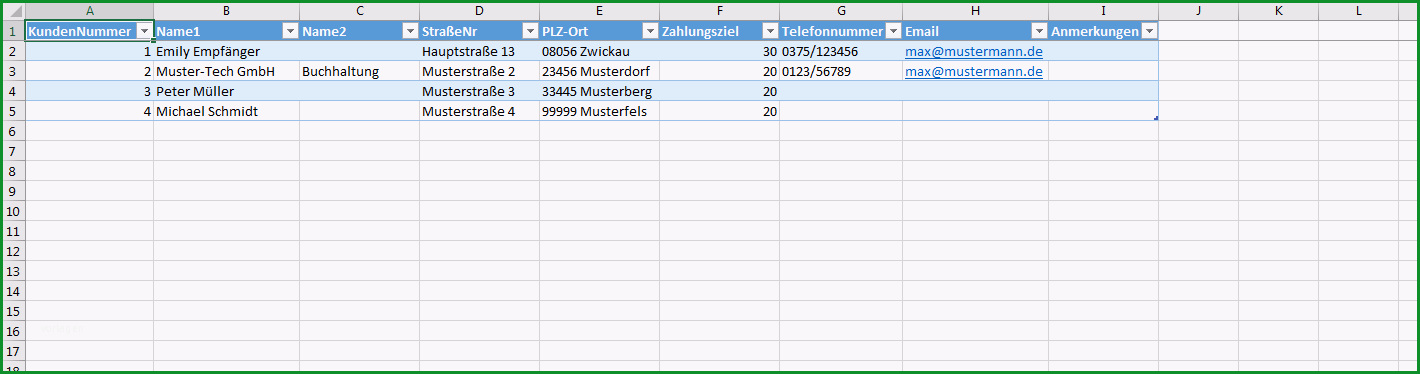Select Zahlungsziel value 20 for Michael Schmidt
The width and height of the screenshot is (1420, 374).
pyautogui.click(x=719, y=111)
